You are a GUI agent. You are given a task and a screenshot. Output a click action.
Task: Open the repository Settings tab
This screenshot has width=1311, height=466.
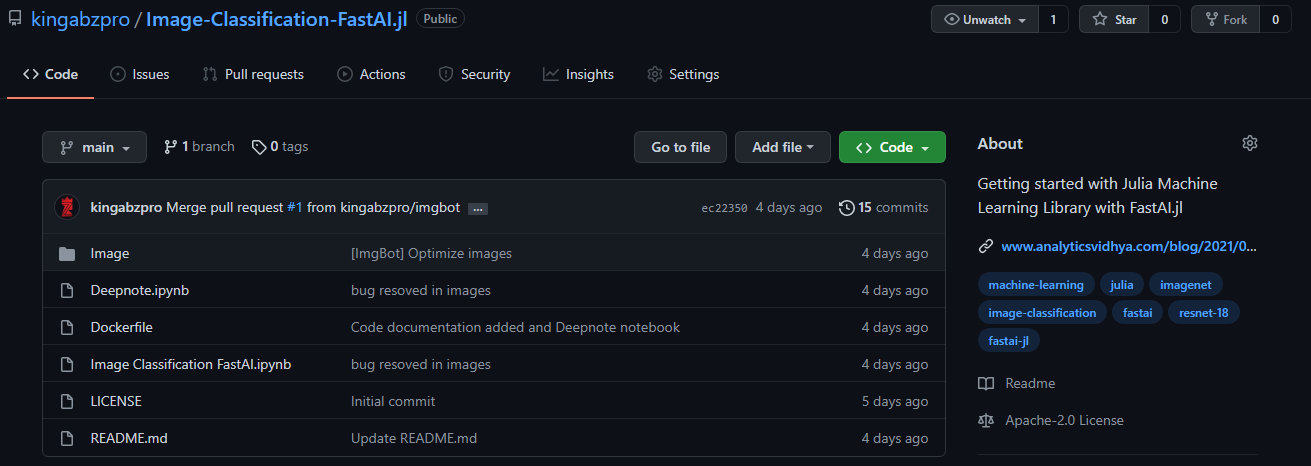point(683,74)
